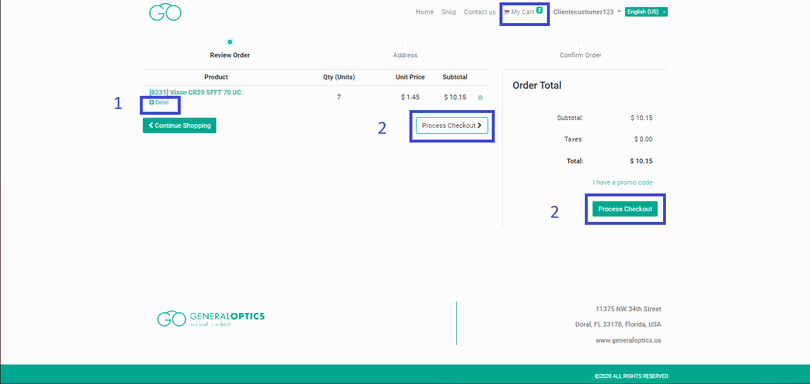The image size is (810, 384).
Task: Click the www.generaloptics.us footer text
Action: (628, 341)
